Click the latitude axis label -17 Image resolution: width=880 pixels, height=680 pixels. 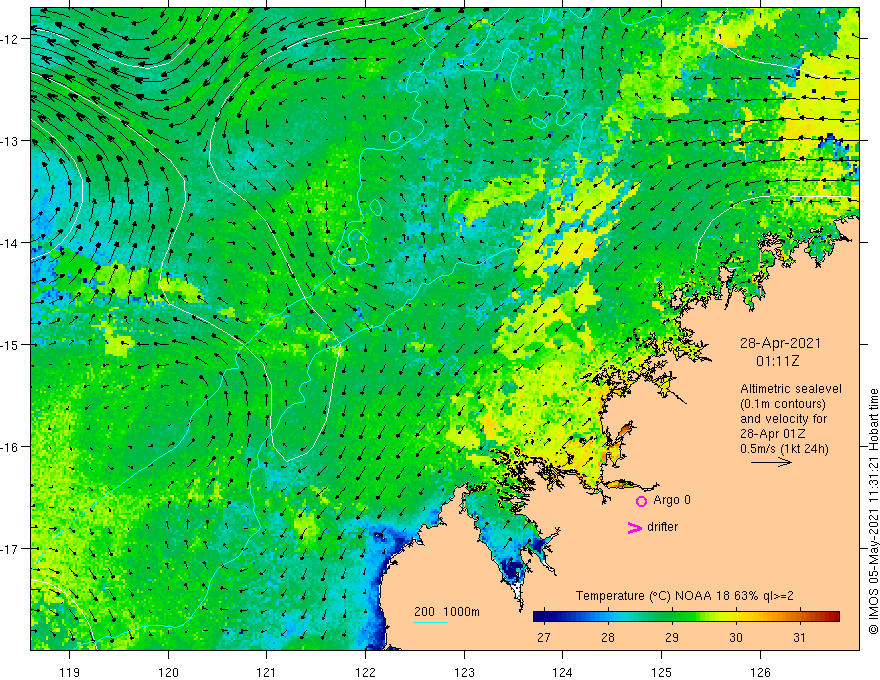11,549
